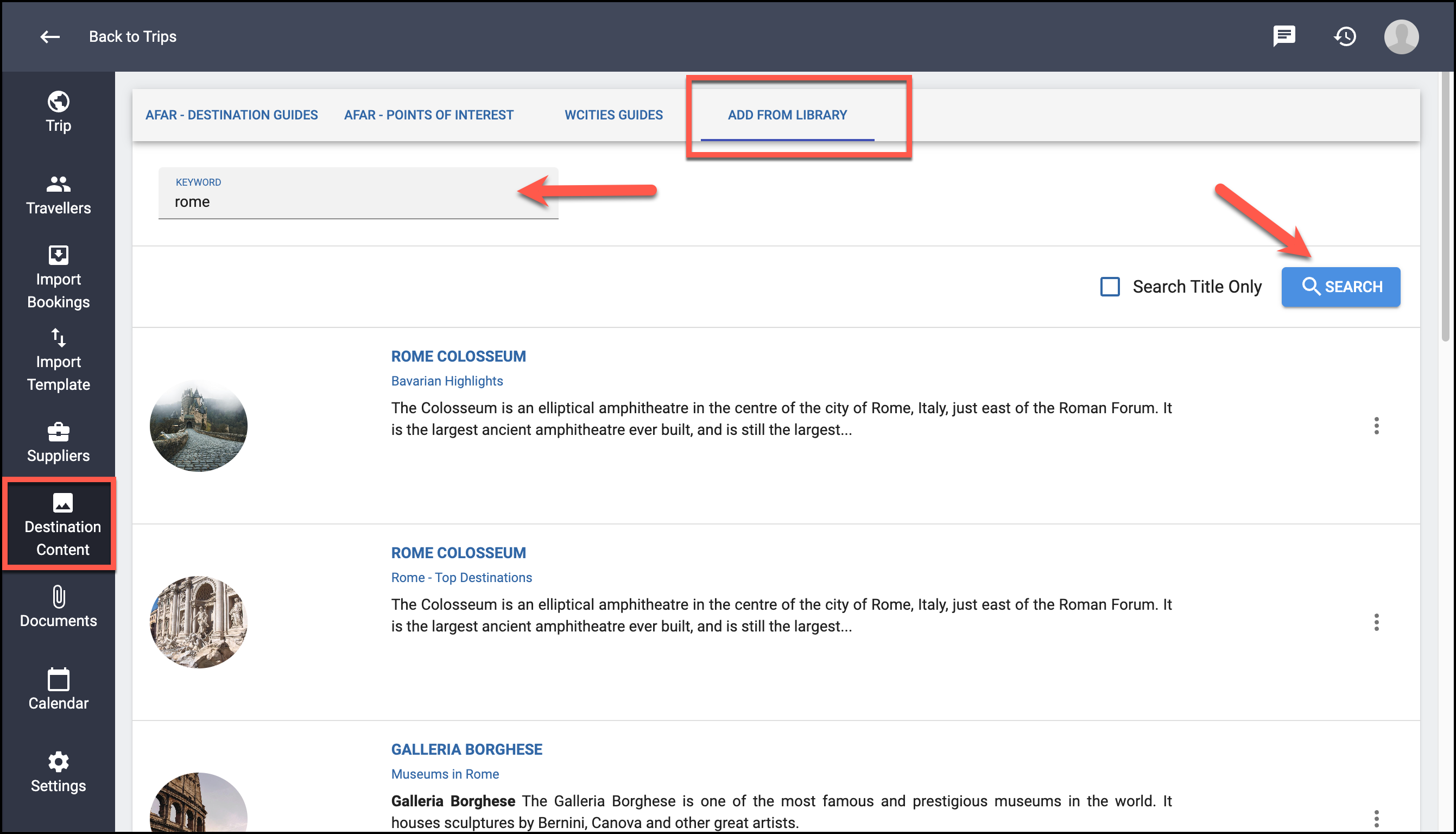Open Travellers section in sidebar

pos(59,195)
